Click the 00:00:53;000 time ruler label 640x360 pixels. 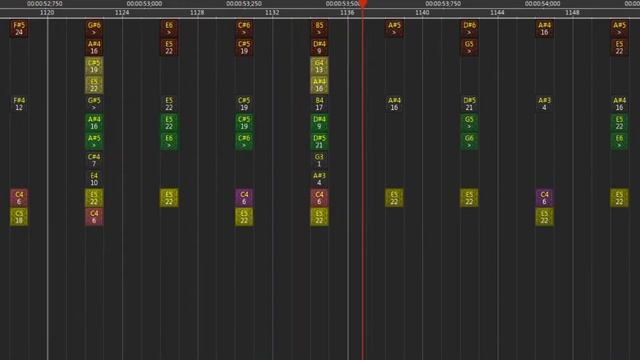click(144, 4)
